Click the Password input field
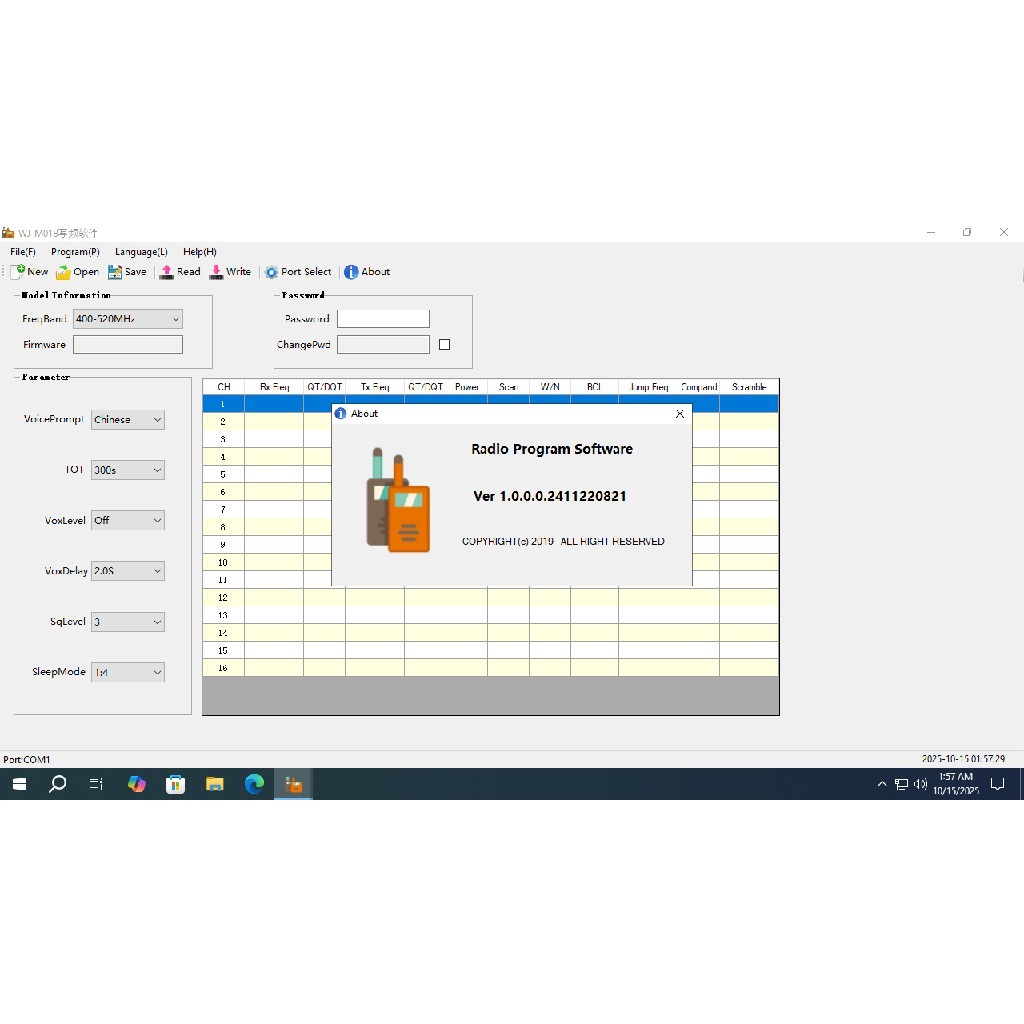 383,319
